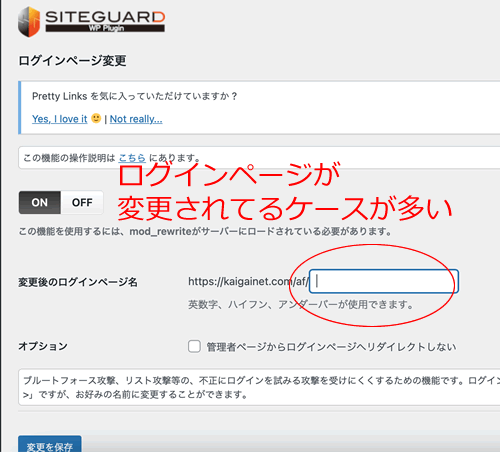The image size is (500, 452).
Task: Focus the login page name input field
Action: click(384, 282)
